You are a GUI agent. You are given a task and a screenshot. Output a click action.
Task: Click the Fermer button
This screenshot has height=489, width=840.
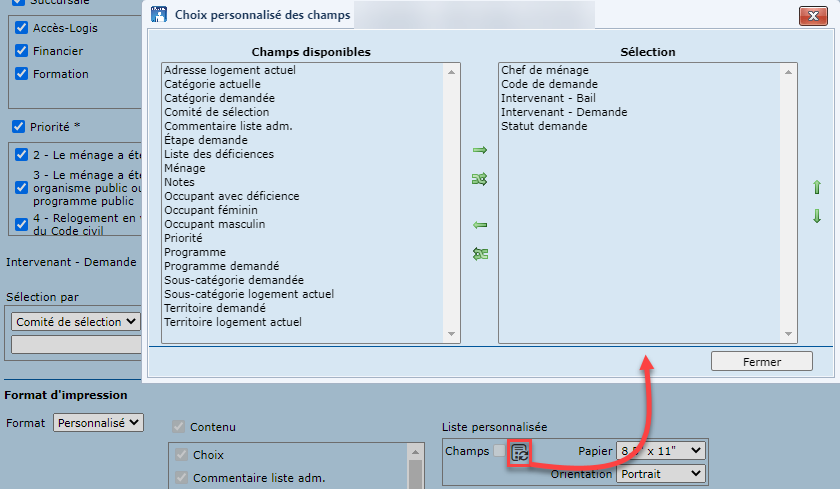click(x=761, y=361)
